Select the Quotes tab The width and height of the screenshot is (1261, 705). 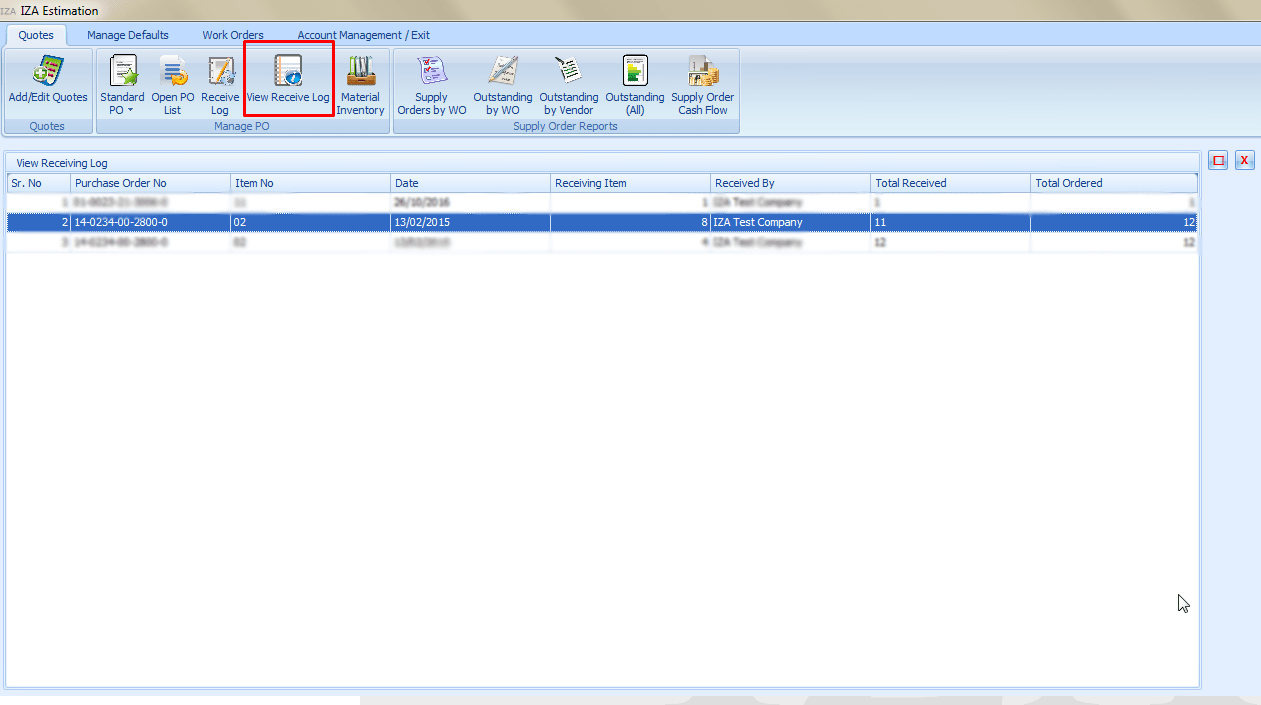pyautogui.click(x=36, y=35)
